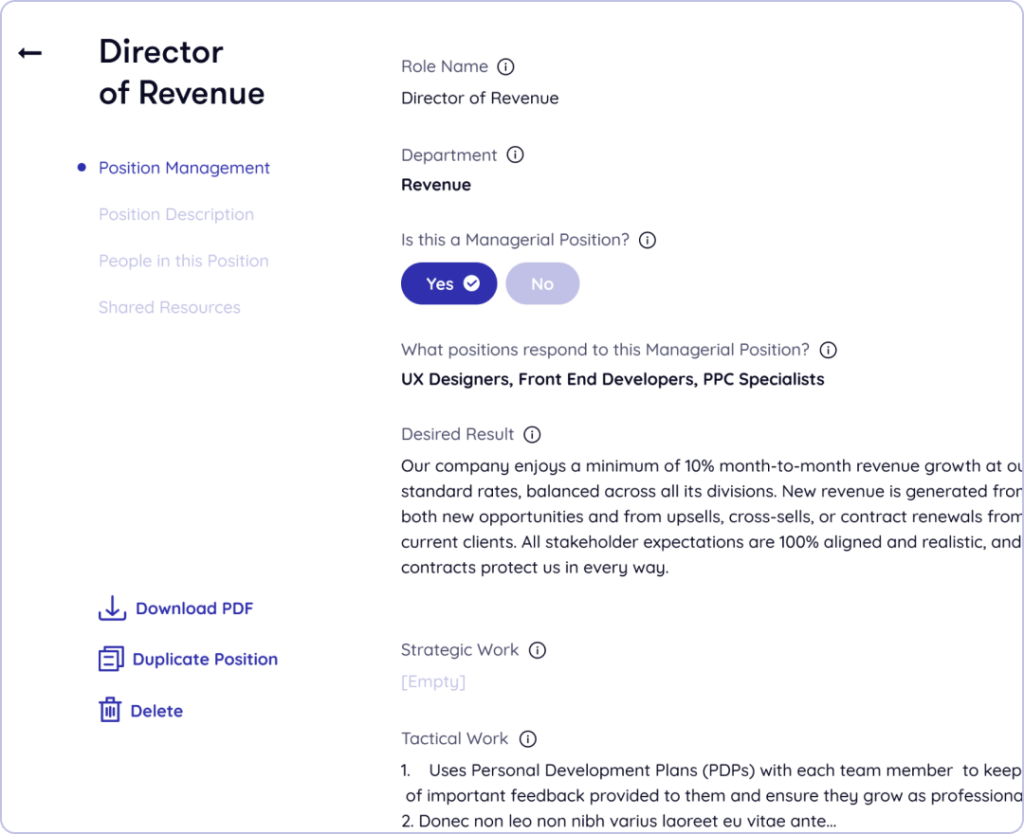Click info icon beside Department label

tap(515, 155)
